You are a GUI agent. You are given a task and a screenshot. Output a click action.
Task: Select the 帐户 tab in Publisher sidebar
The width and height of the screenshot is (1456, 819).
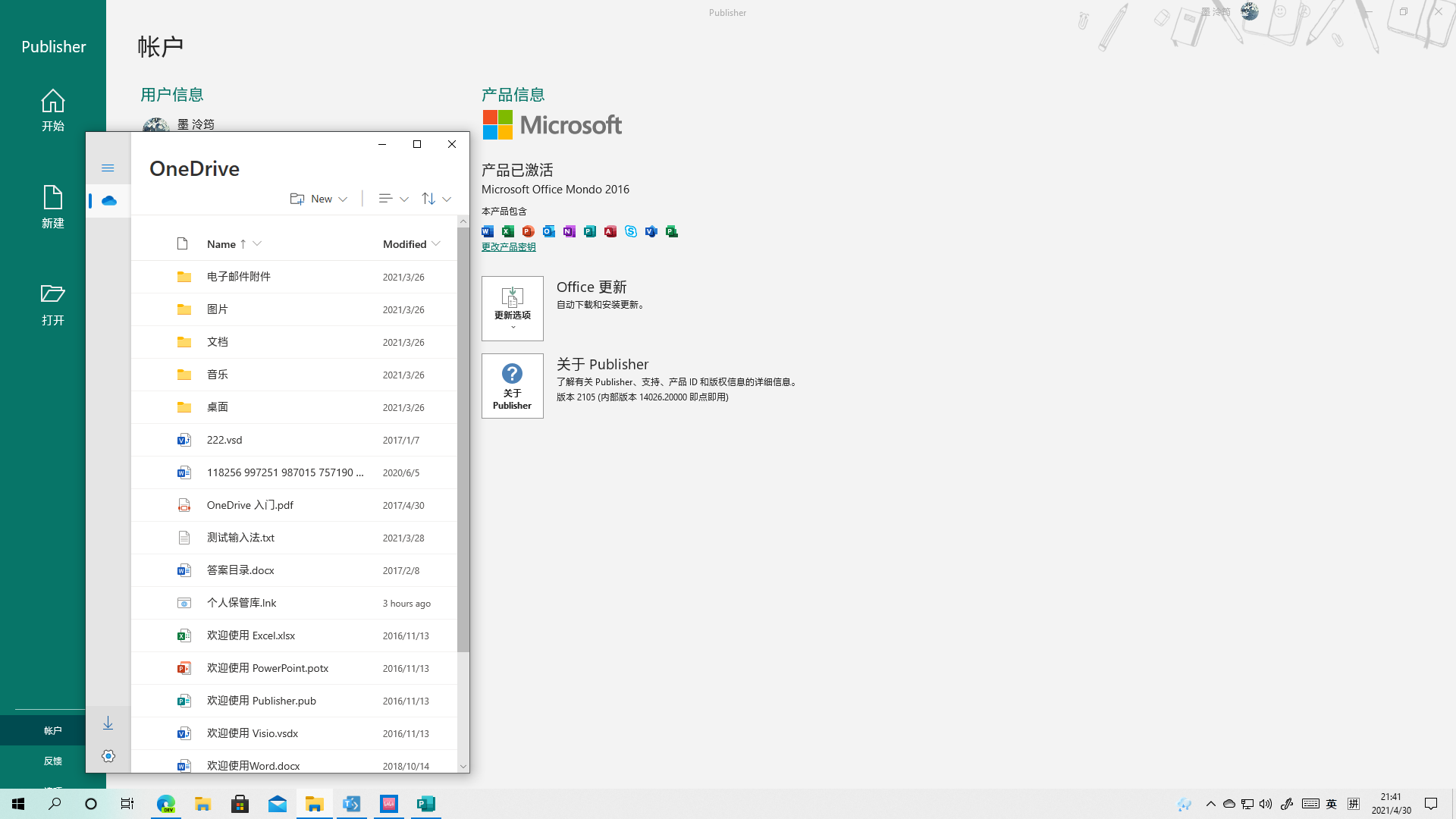pyautogui.click(x=53, y=730)
